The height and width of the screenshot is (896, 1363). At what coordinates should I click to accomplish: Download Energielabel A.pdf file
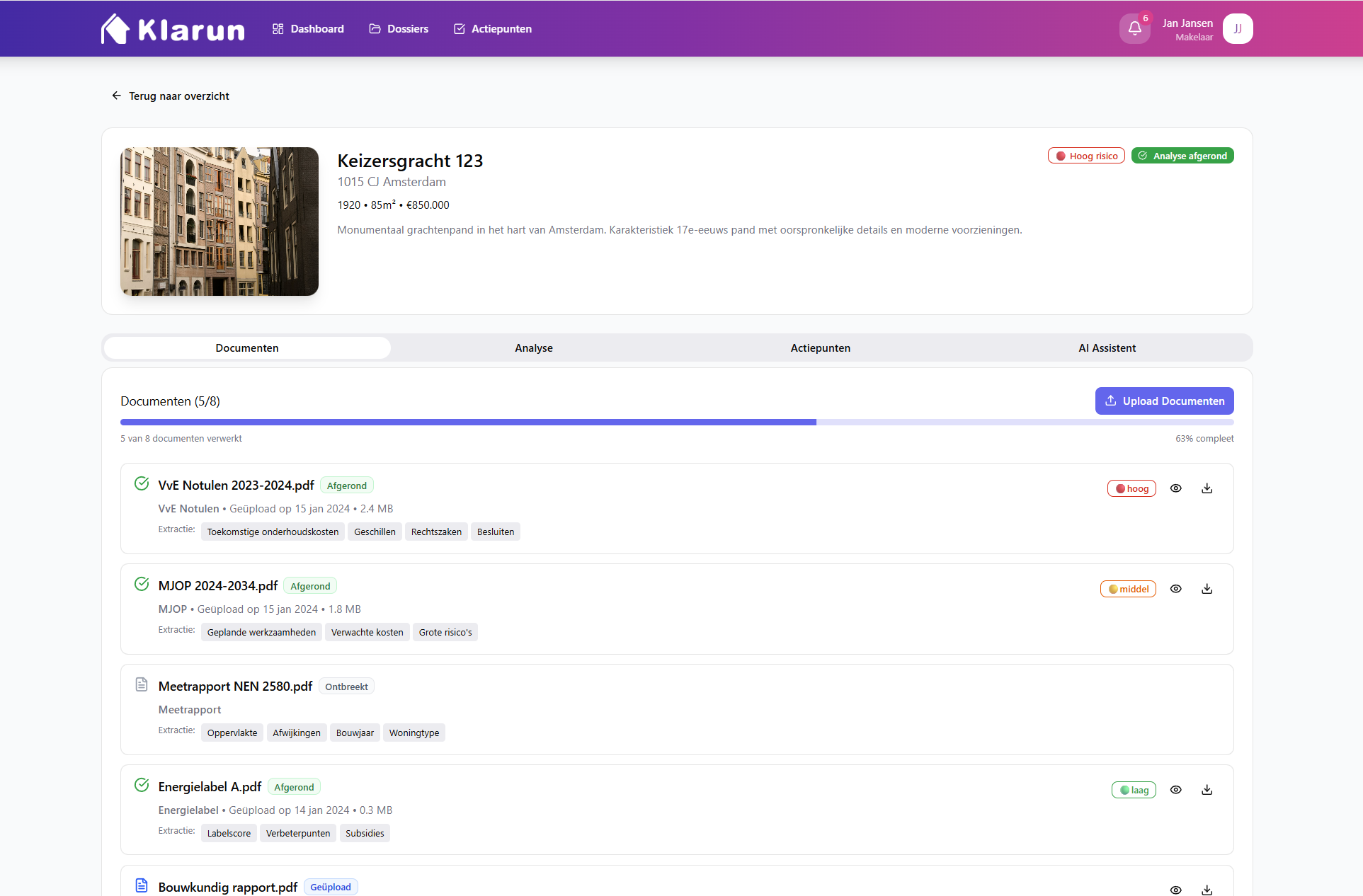pos(1207,790)
